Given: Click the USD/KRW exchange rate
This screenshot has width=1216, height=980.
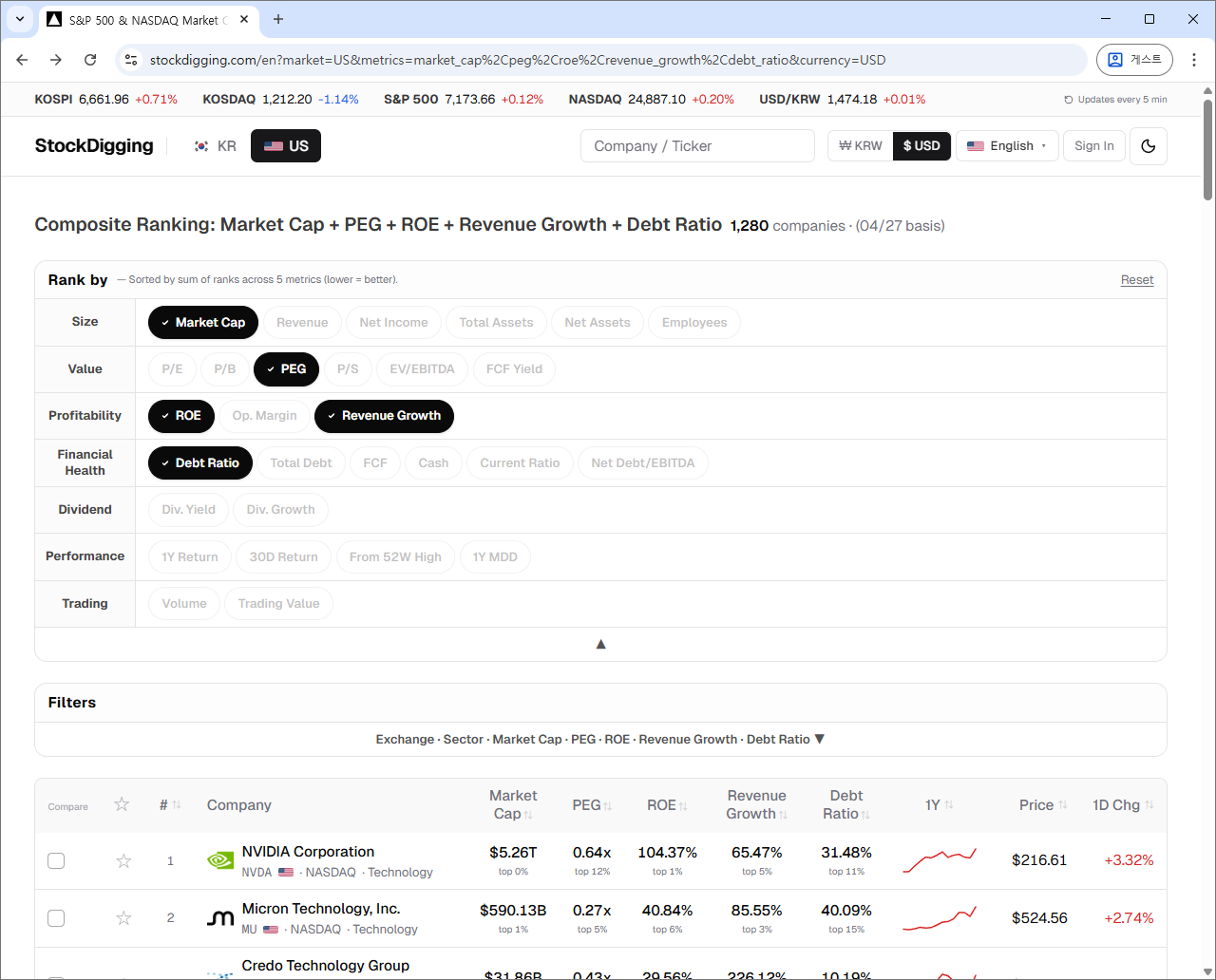Looking at the screenshot, I should (x=842, y=99).
